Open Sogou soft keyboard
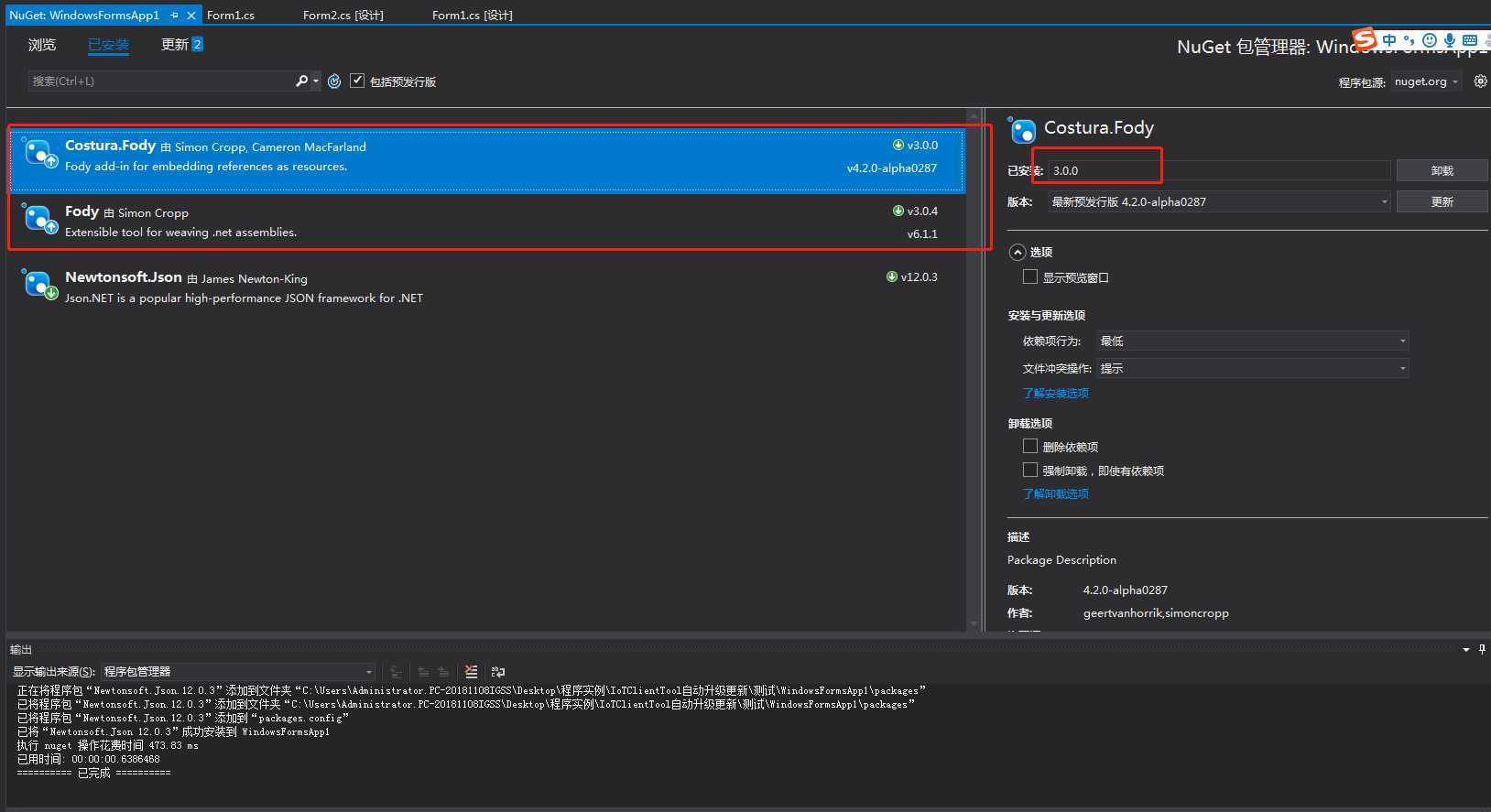 click(x=1470, y=40)
